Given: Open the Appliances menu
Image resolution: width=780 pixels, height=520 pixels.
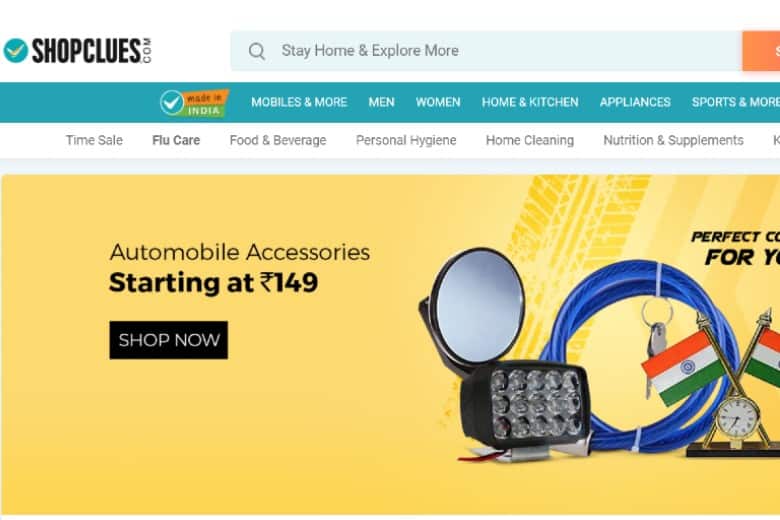Looking at the screenshot, I should point(635,103).
